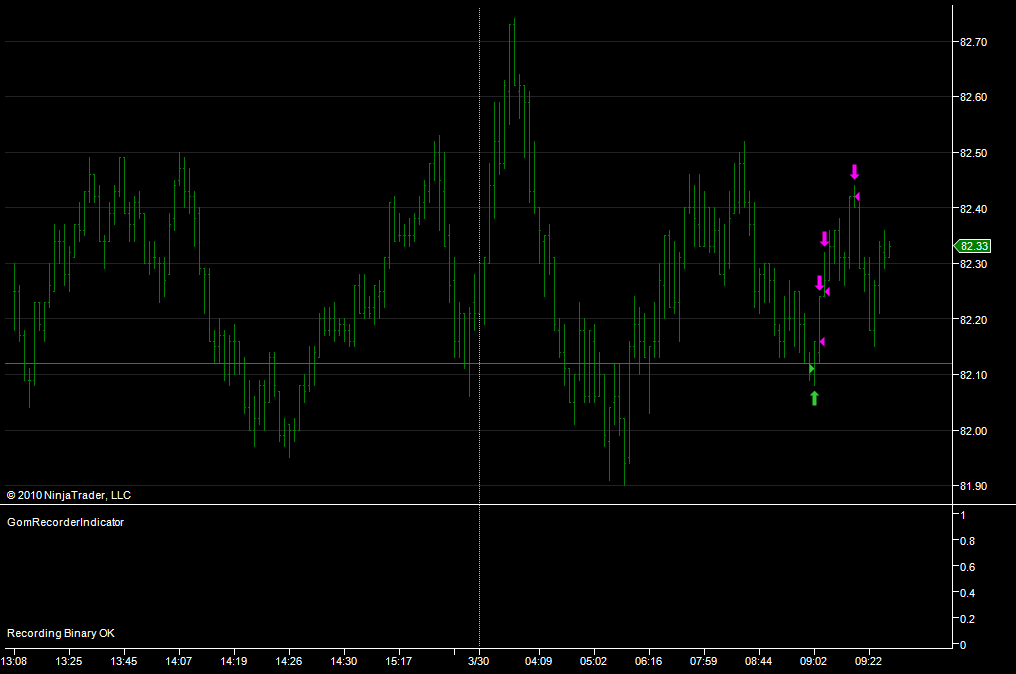Select the magenta down arrow above the 82.40 level
Image resolution: width=1016 pixels, height=674 pixels.
coord(855,172)
